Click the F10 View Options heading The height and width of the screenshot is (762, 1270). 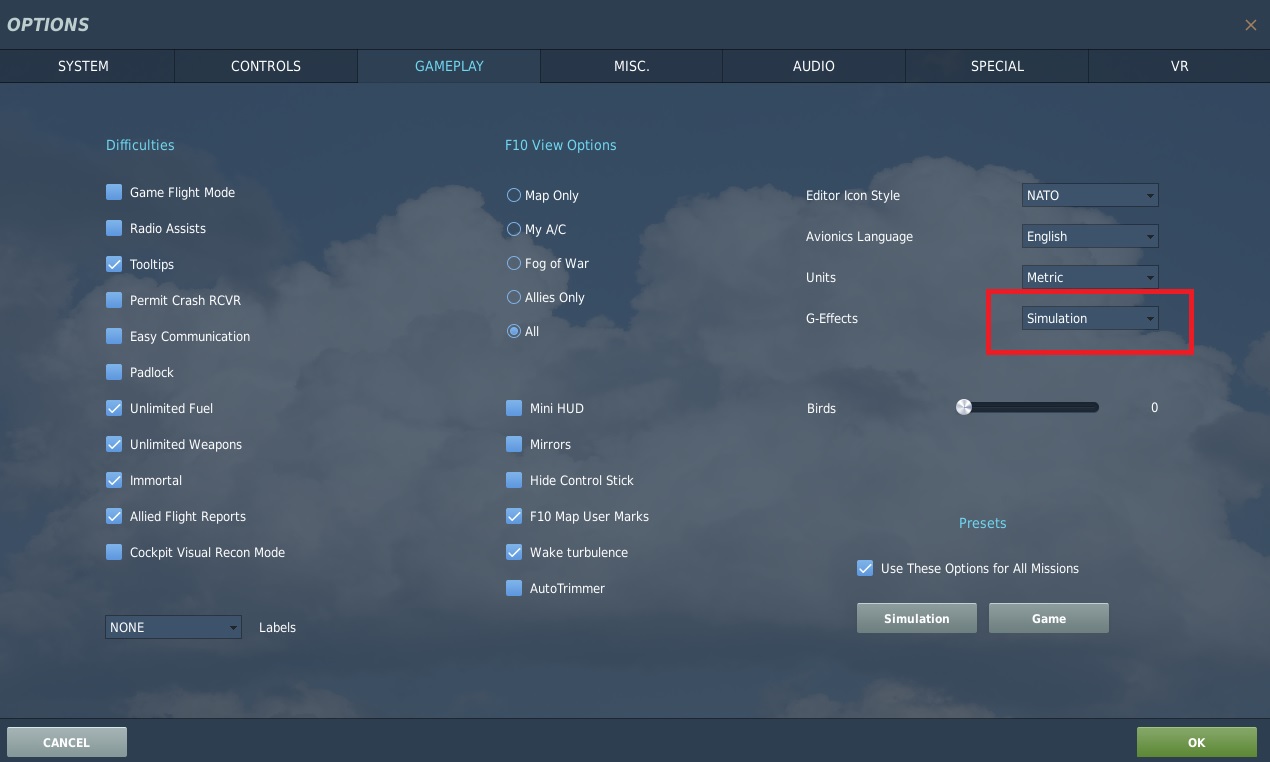pyautogui.click(x=561, y=145)
